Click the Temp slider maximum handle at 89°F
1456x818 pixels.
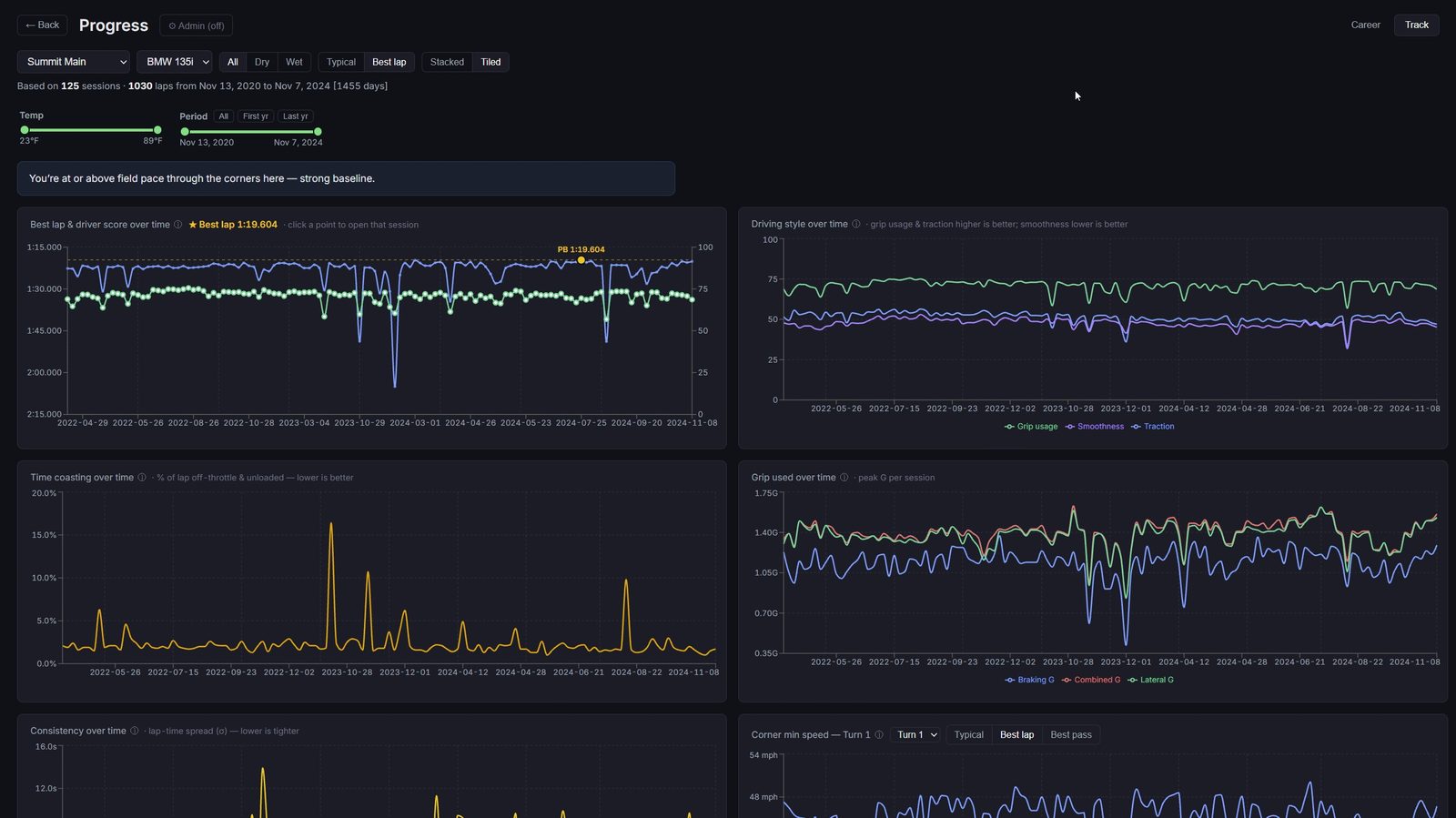click(x=157, y=130)
